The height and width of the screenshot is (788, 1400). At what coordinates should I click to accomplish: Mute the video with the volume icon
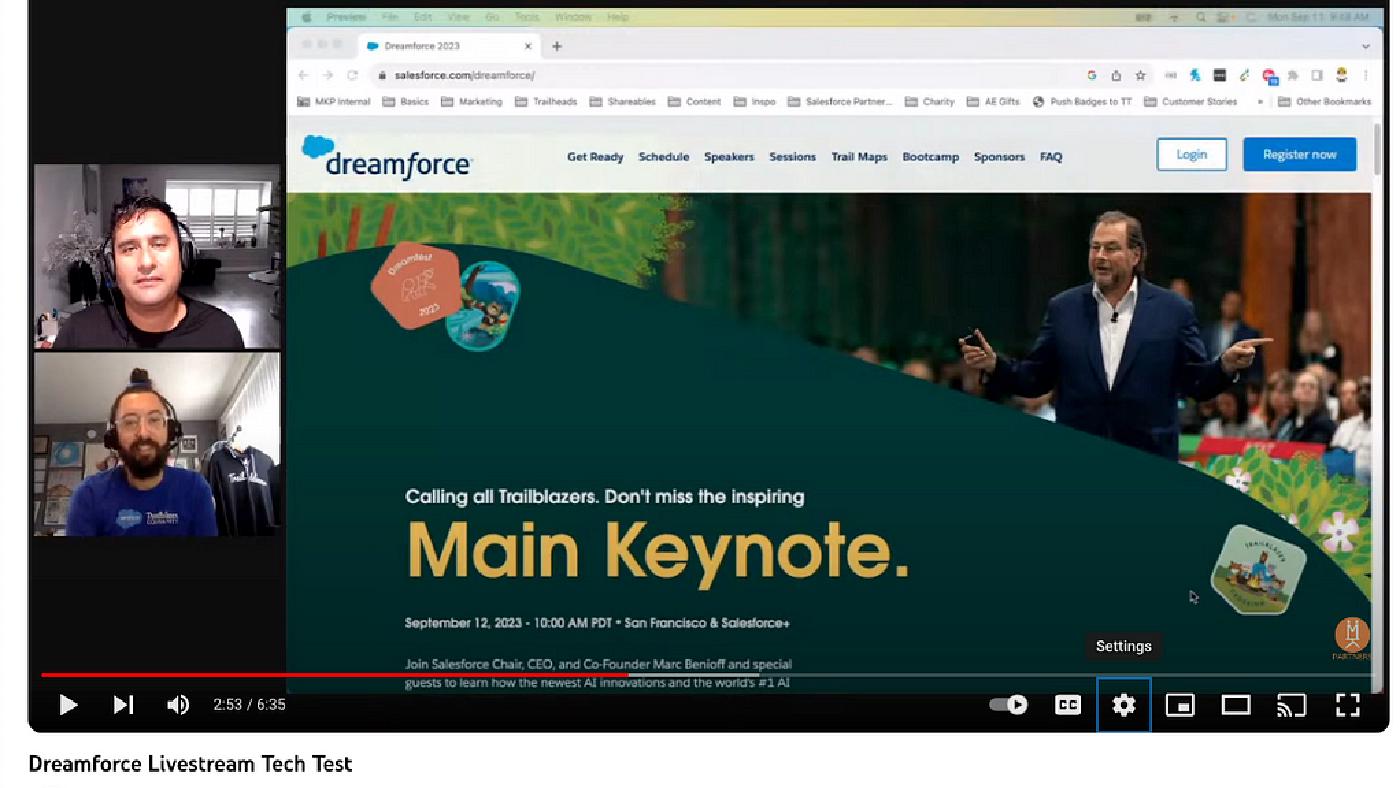177,705
